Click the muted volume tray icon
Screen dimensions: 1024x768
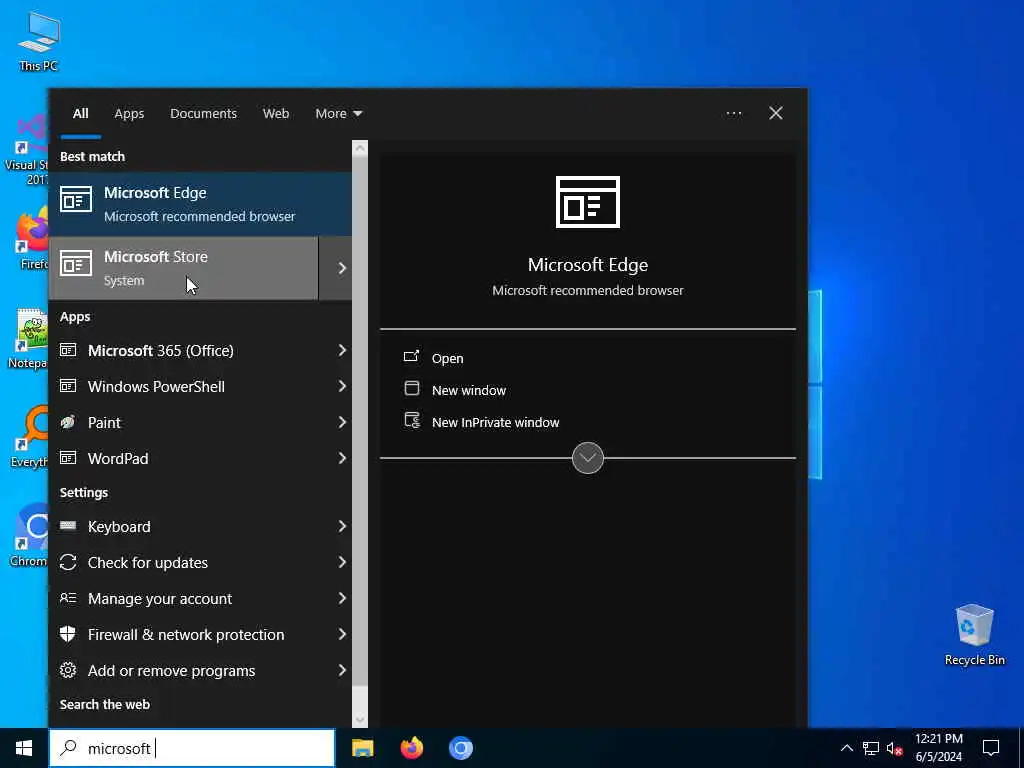click(x=894, y=748)
